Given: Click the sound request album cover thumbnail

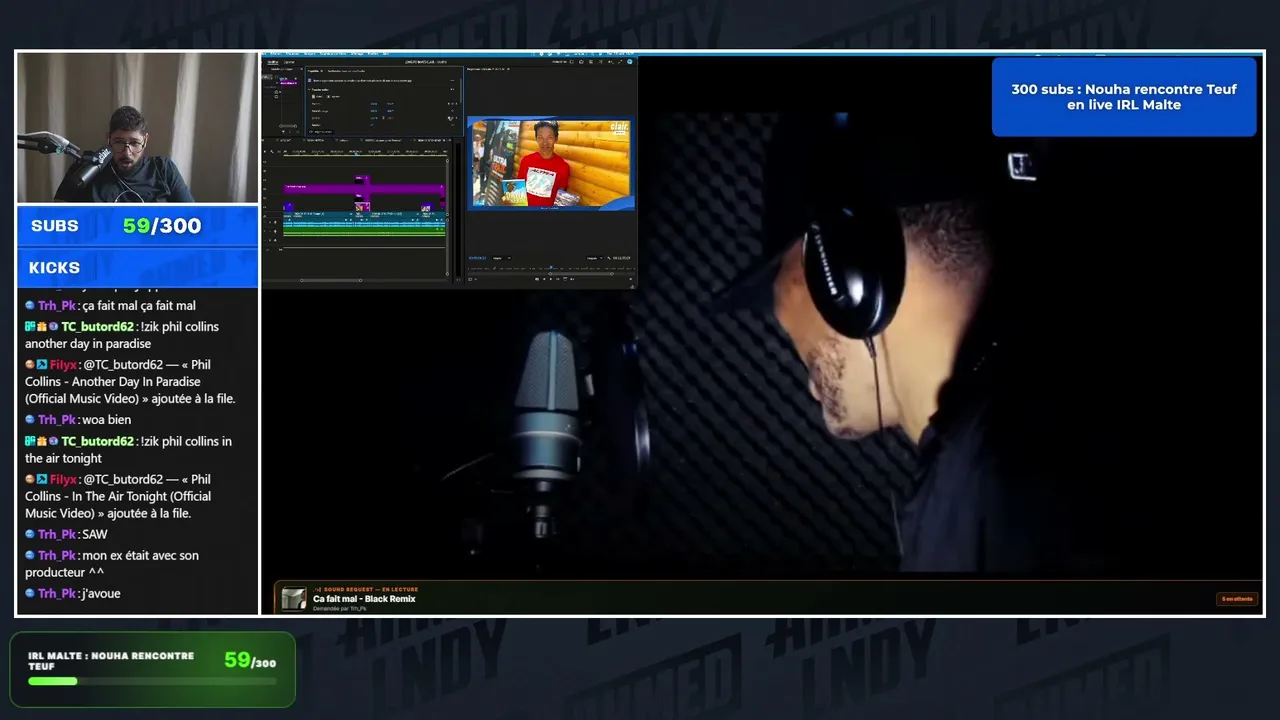Looking at the screenshot, I should pyautogui.click(x=294, y=598).
